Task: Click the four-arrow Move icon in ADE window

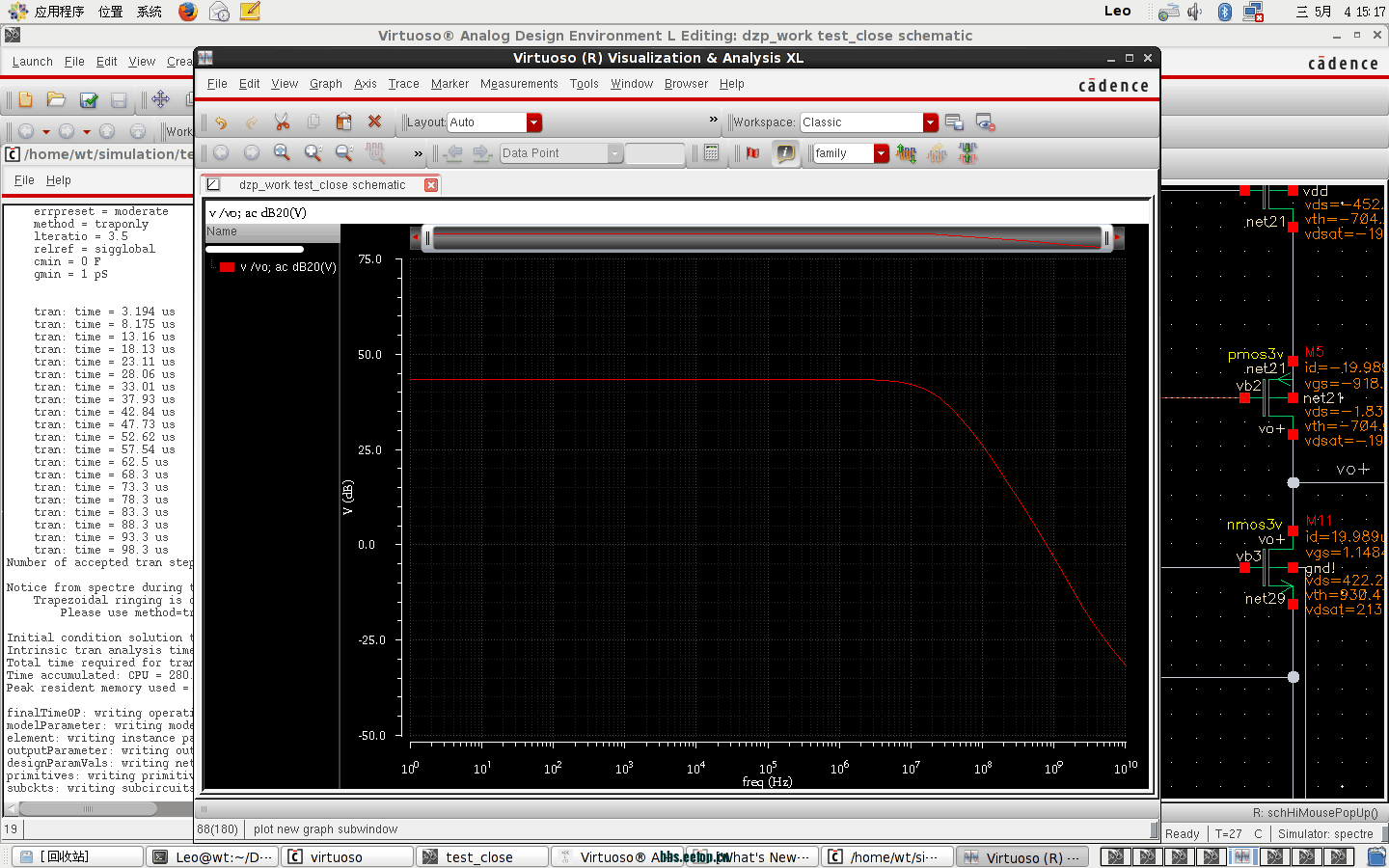Action: tap(160, 99)
